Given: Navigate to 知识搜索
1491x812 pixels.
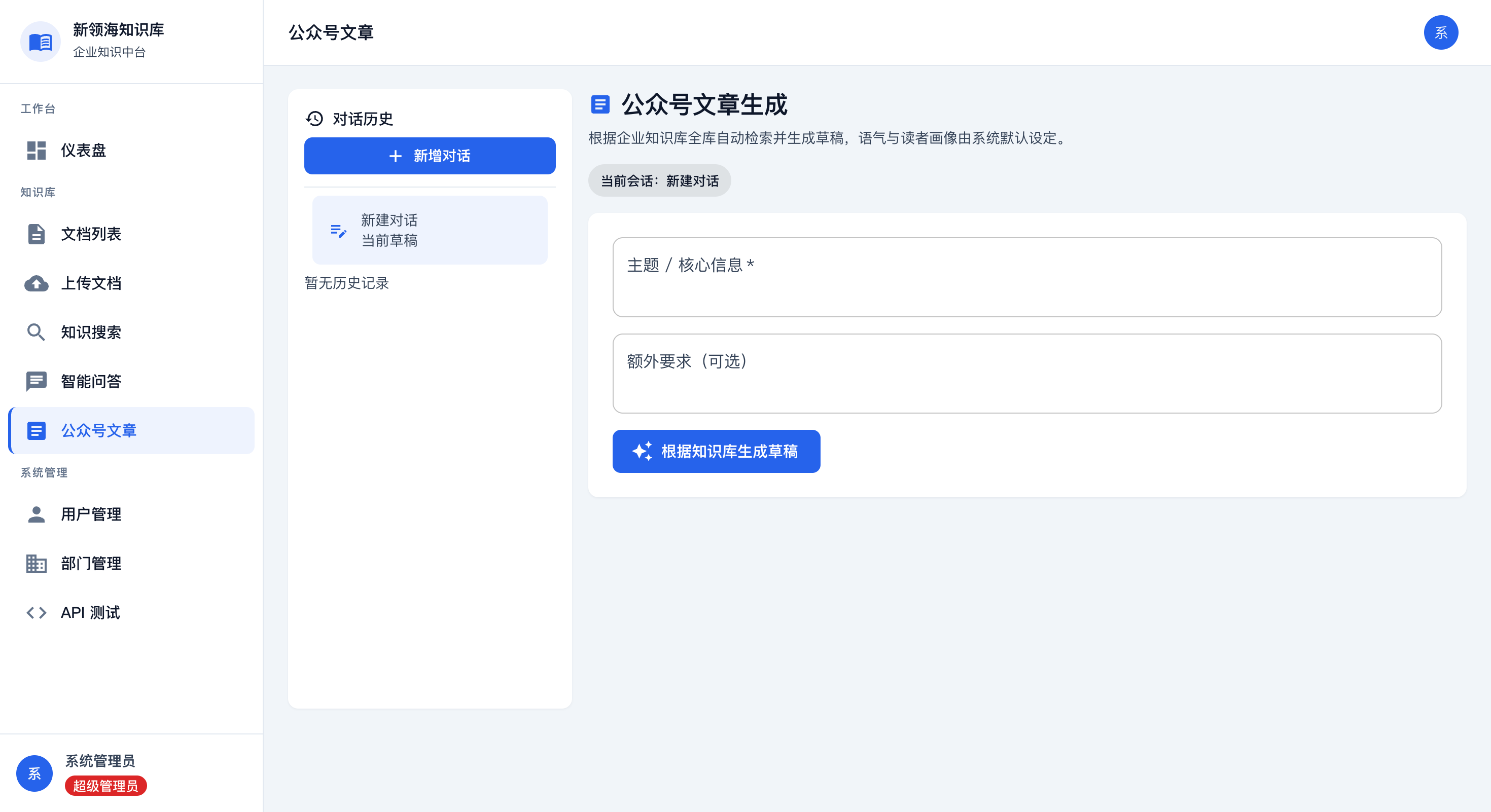Looking at the screenshot, I should [132, 333].
